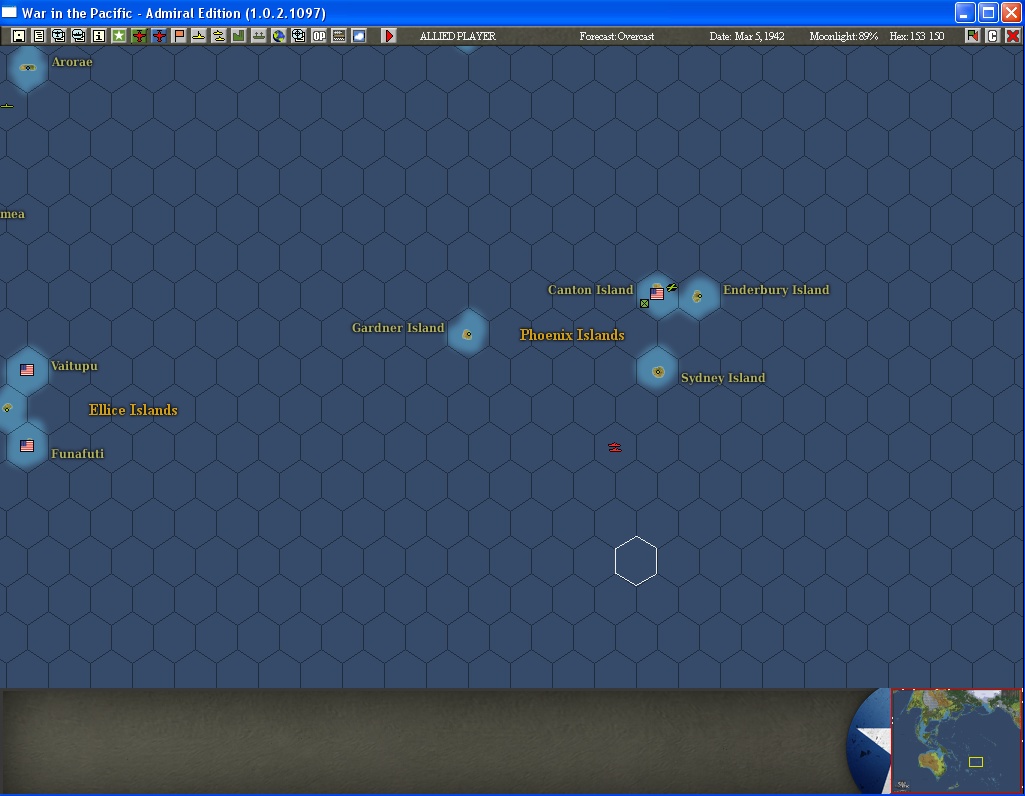
Task: Click the red arrow end-turn button
Action: [x=389, y=36]
